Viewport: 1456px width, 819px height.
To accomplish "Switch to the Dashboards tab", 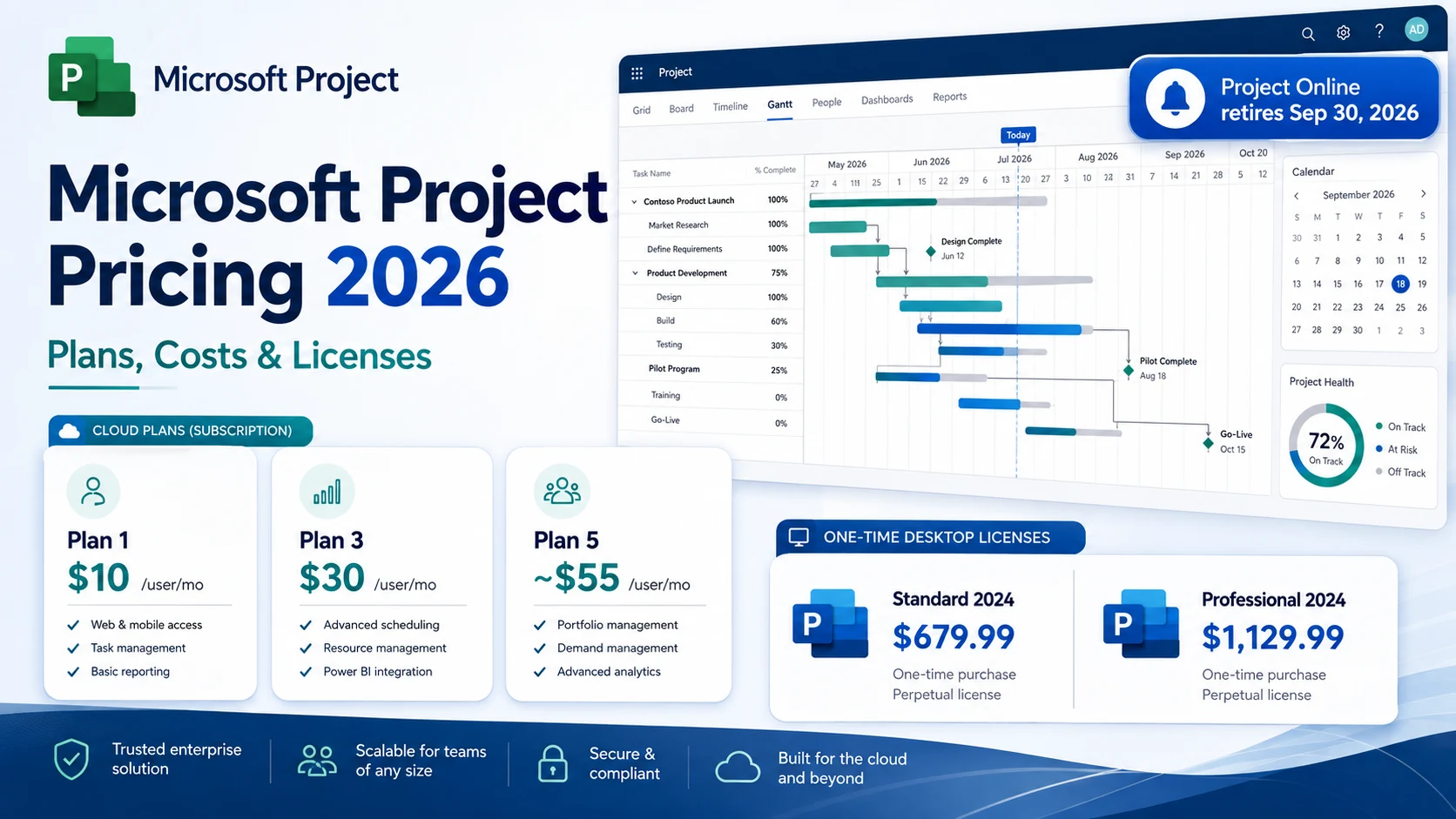I will point(887,100).
